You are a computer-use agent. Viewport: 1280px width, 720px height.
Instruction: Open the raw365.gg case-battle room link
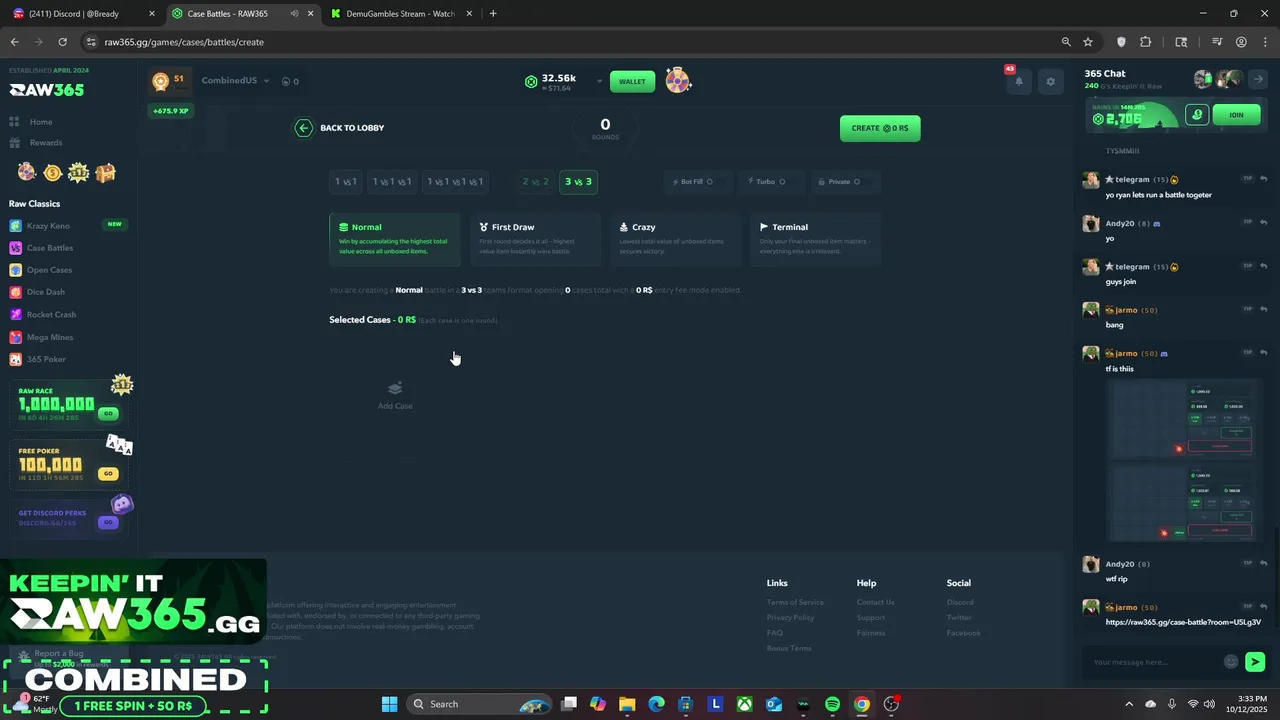coord(1183,622)
